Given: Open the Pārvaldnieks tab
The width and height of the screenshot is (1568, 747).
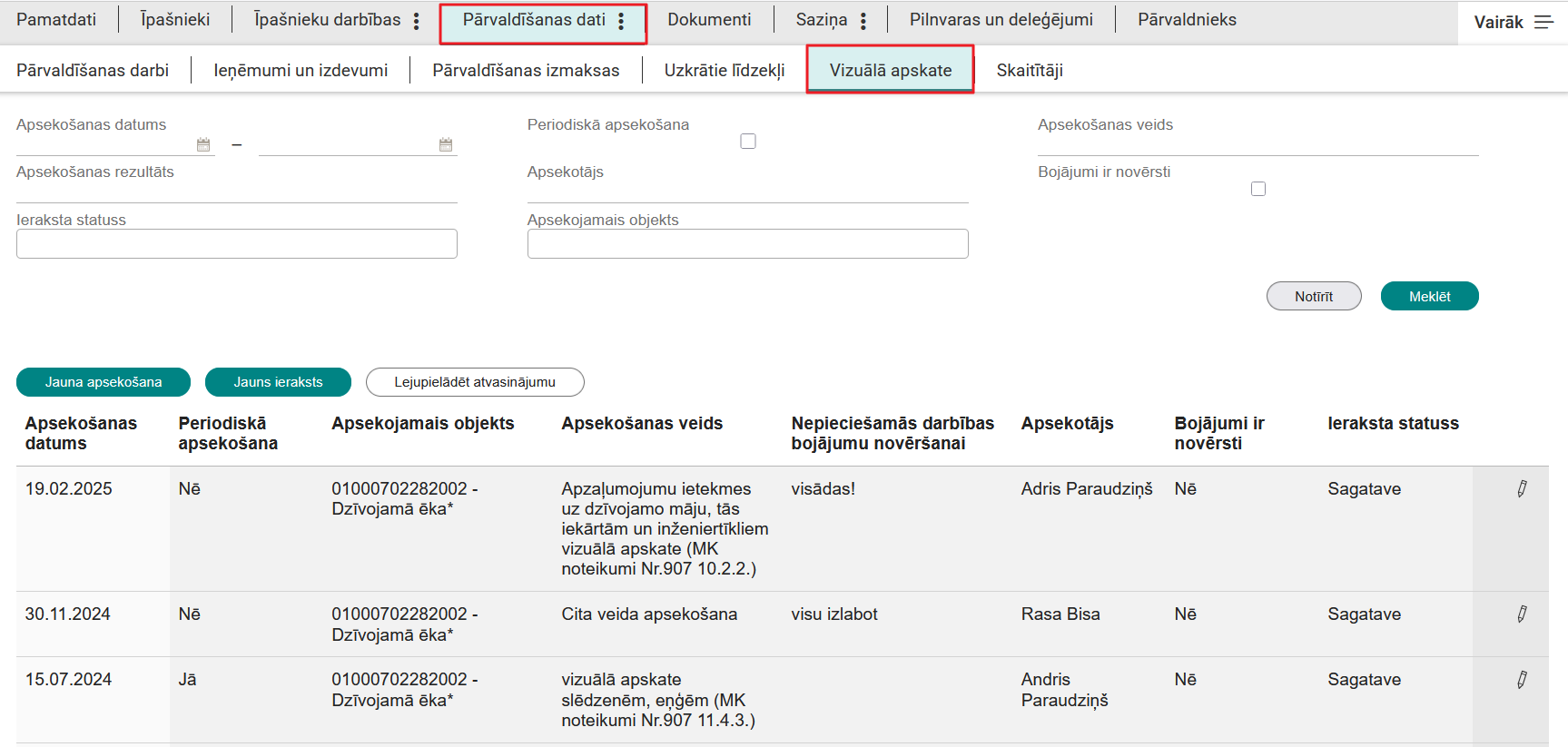Looking at the screenshot, I should [1187, 20].
